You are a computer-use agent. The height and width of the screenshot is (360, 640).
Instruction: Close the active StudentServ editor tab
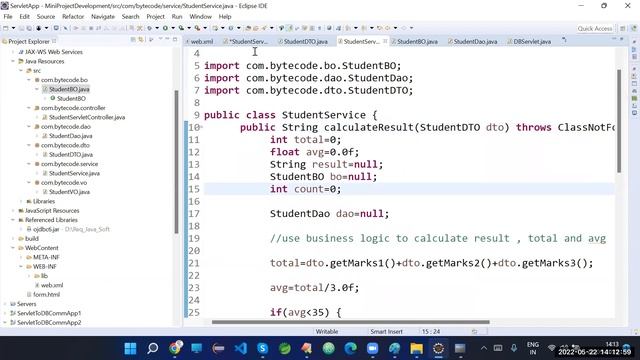click(x=385, y=41)
